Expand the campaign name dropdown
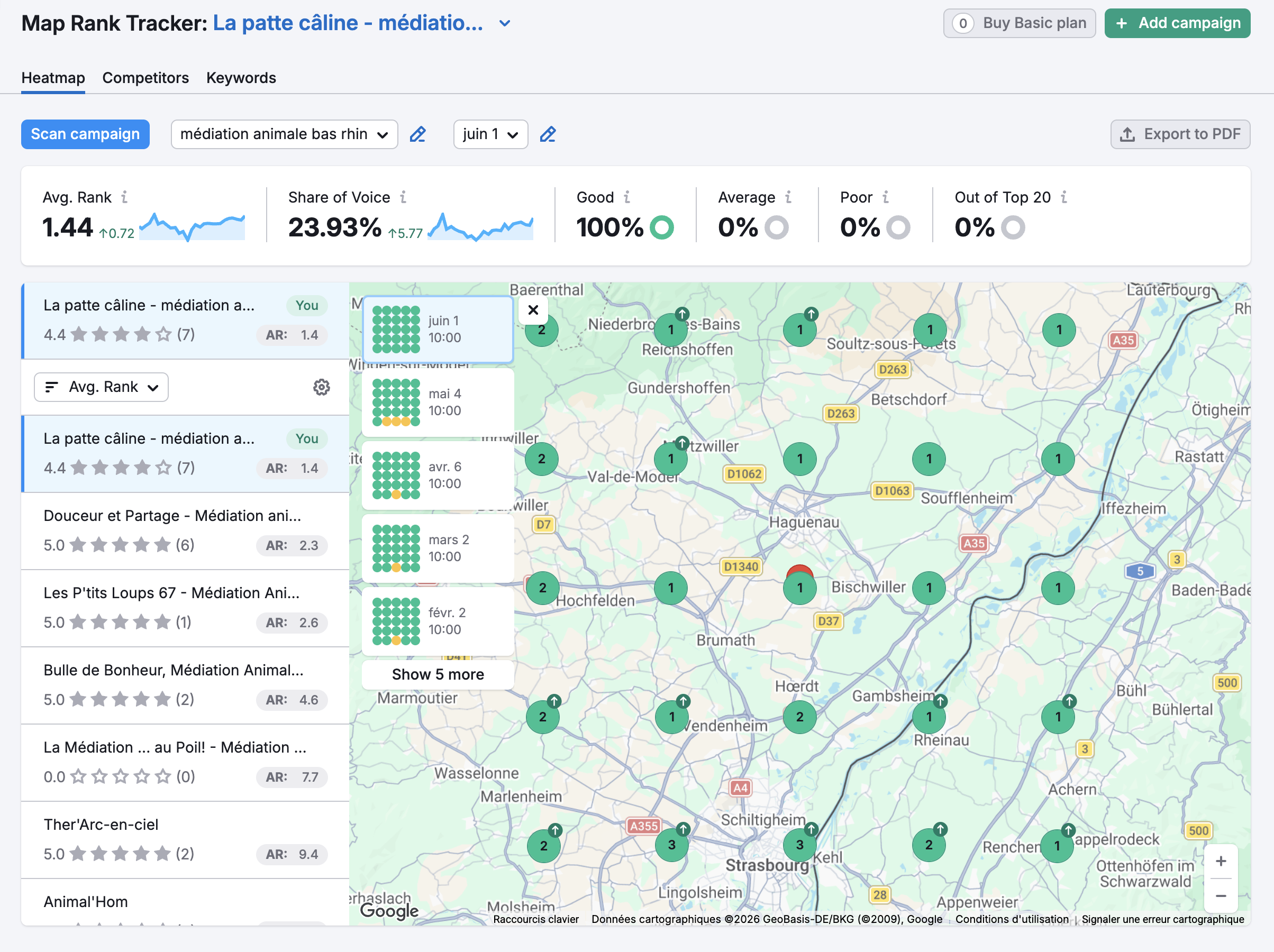This screenshot has width=1274, height=952. pos(505,24)
